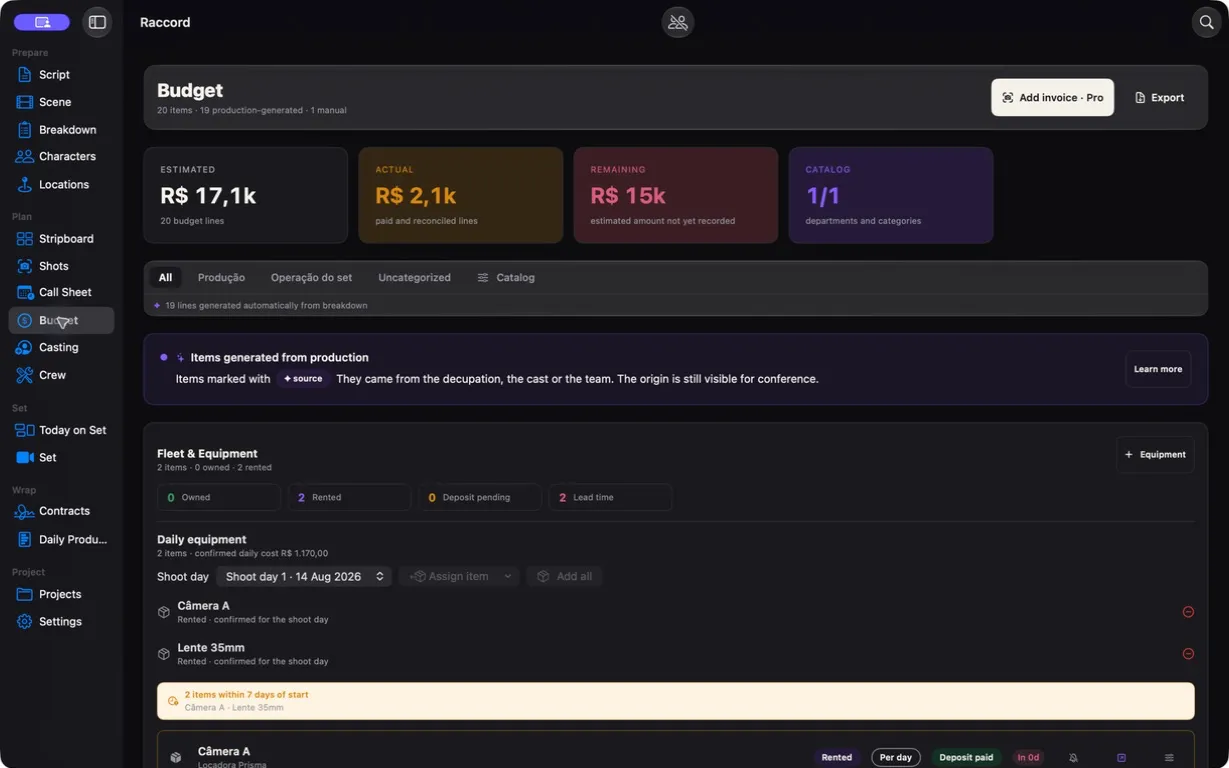Click the Estimated R$ 17,1k card
This screenshot has width=1229, height=768.
pos(246,195)
